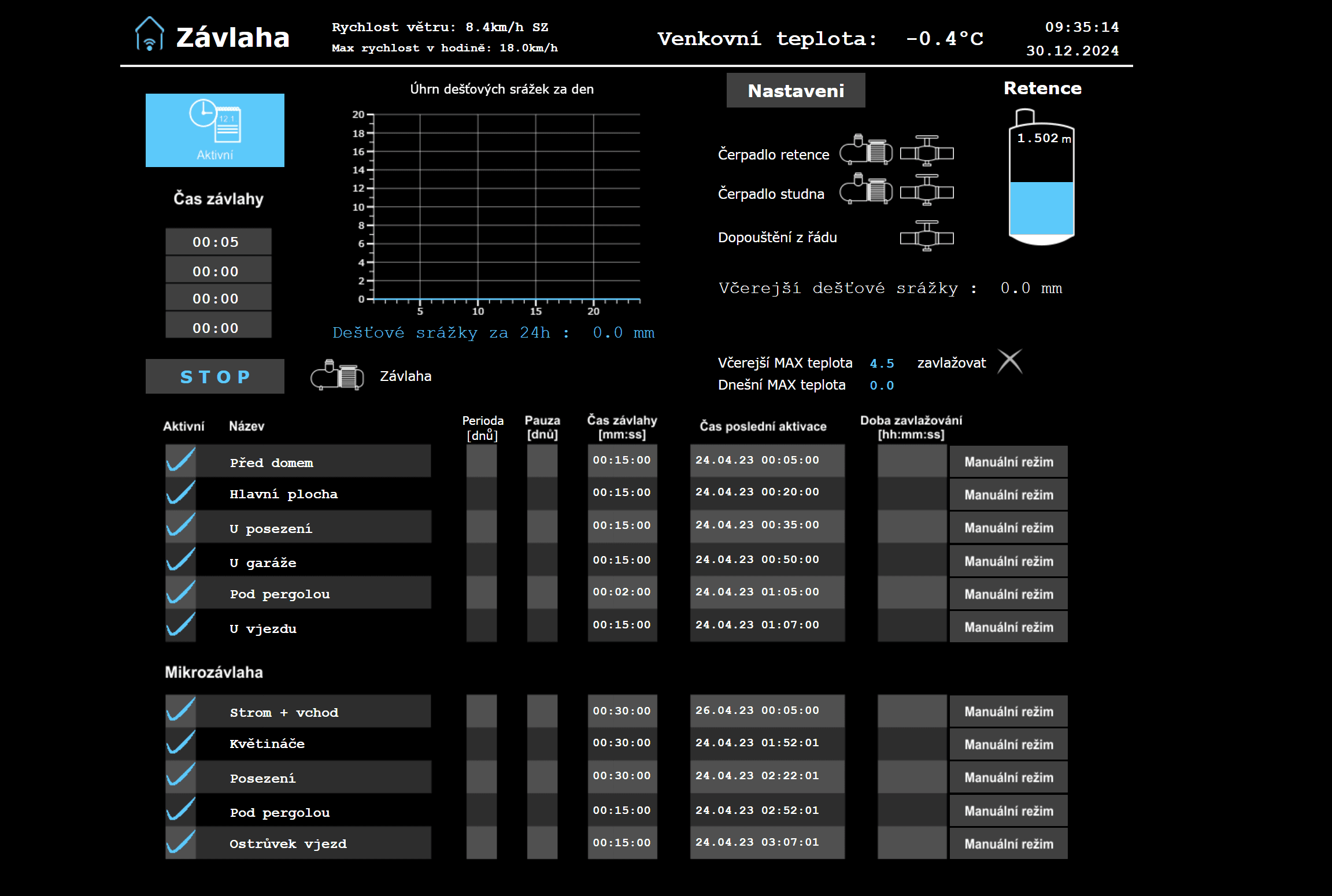
Task: Click the Závlaha page title
Action: [232, 37]
